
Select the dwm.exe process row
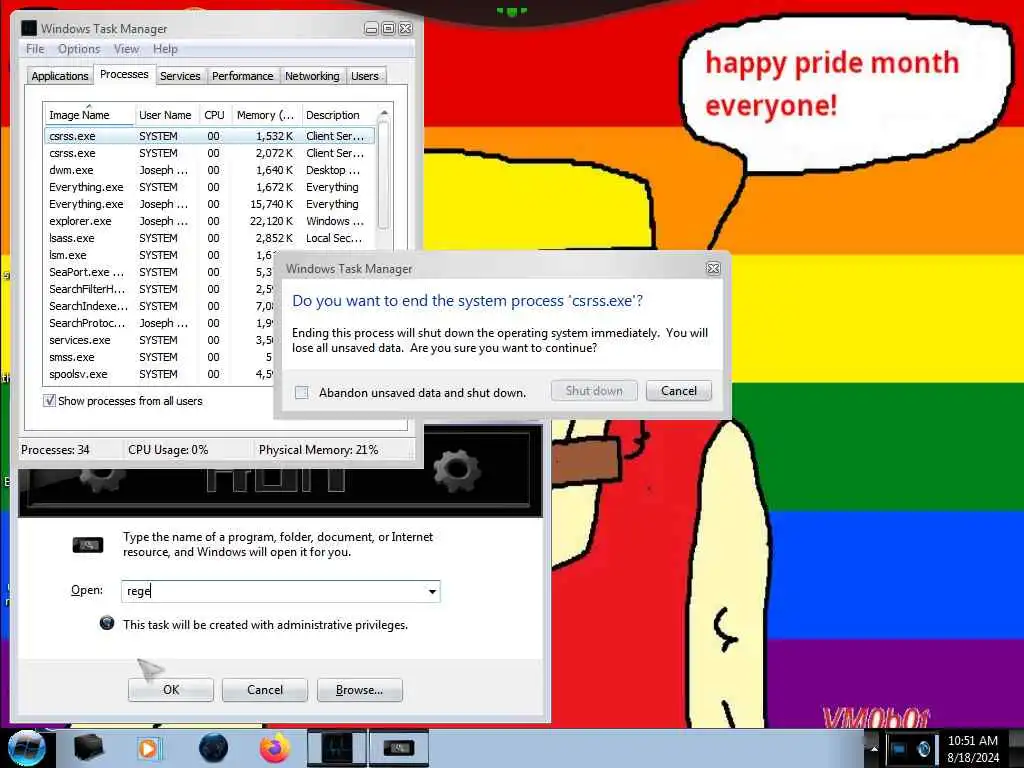click(209, 170)
